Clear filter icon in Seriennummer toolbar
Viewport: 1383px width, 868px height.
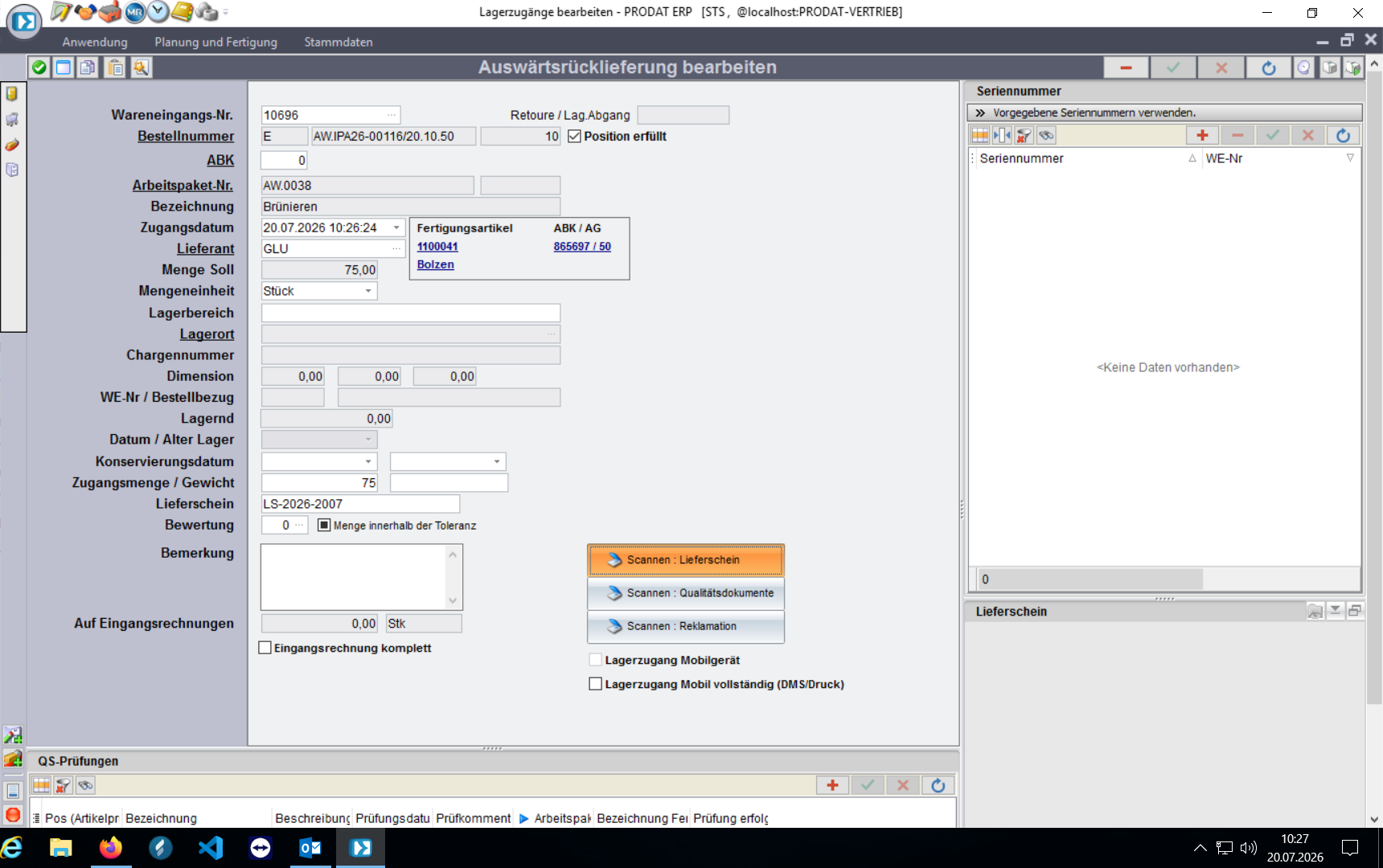1024,135
